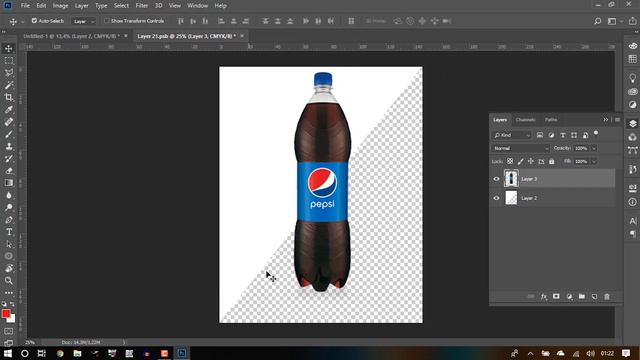The image size is (640, 360).
Task: Switch to the Paths tab
Action: [551, 120]
